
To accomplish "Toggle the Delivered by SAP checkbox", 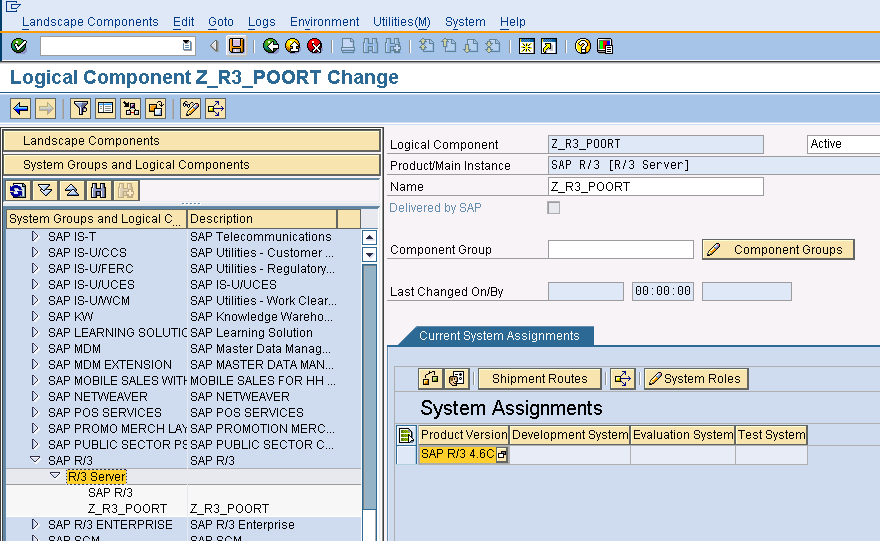I will coord(553,208).
